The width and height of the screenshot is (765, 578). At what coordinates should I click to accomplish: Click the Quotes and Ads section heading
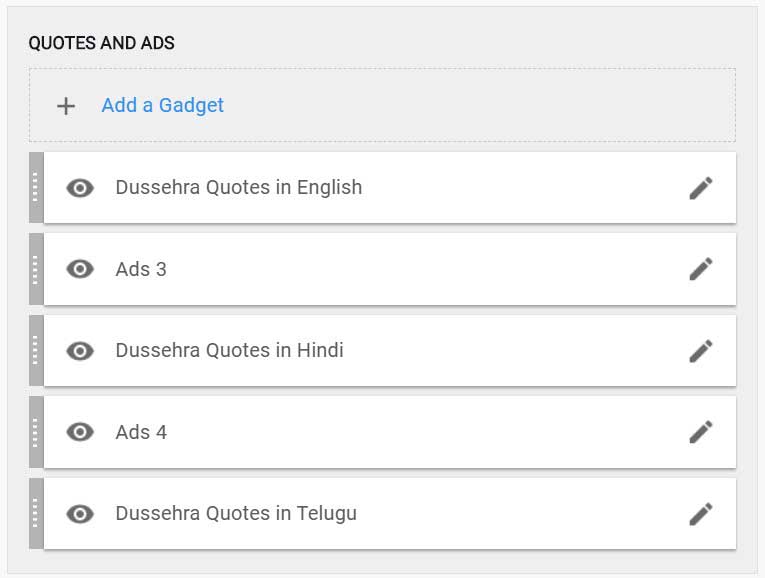click(x=101, y=43)
